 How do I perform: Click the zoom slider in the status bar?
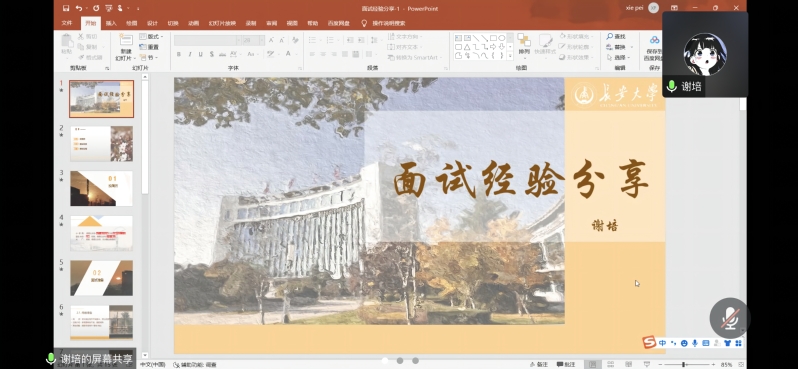coord(683,364)
